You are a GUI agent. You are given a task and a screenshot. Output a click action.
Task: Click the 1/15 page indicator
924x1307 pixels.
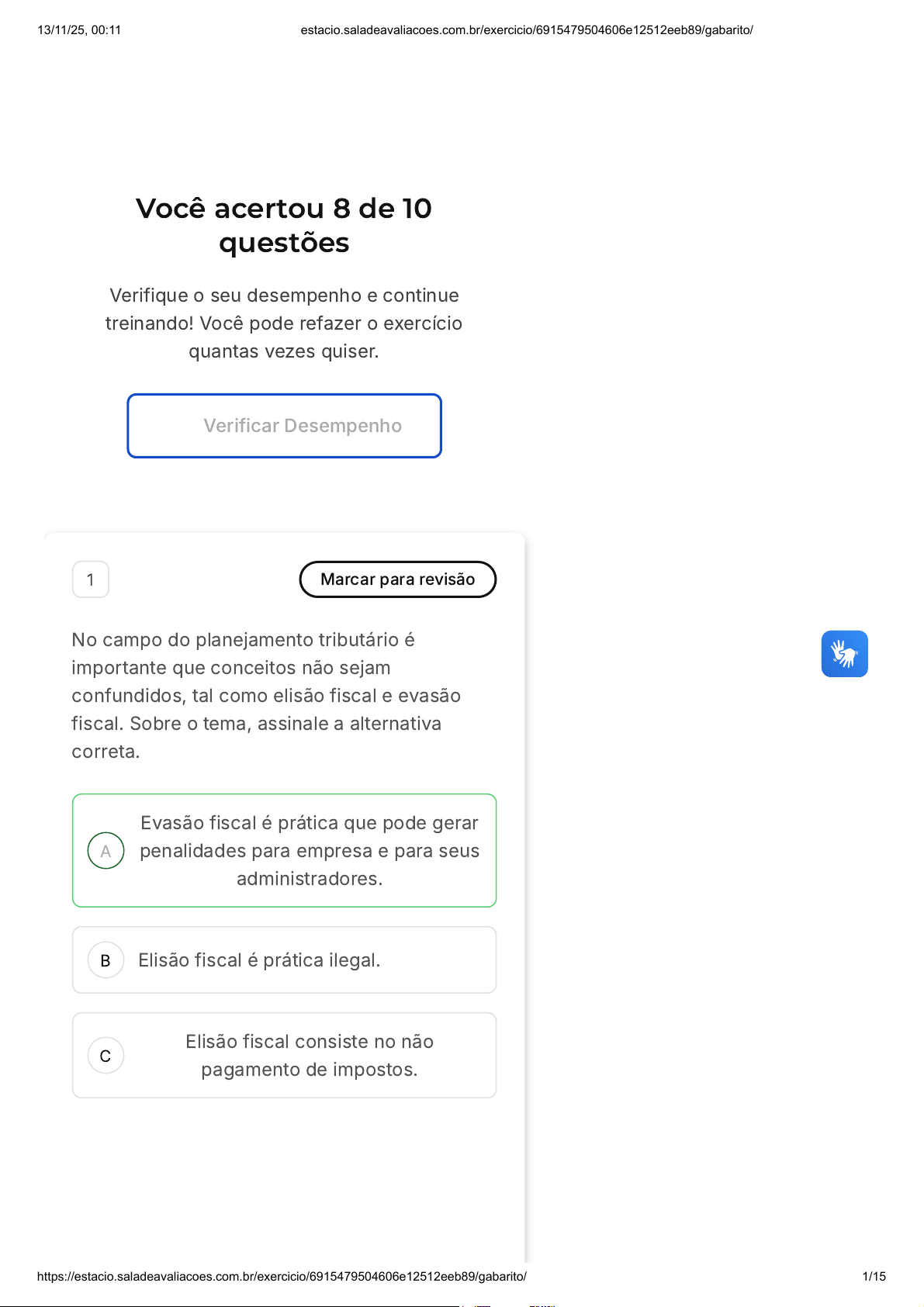click(874, 1276)
